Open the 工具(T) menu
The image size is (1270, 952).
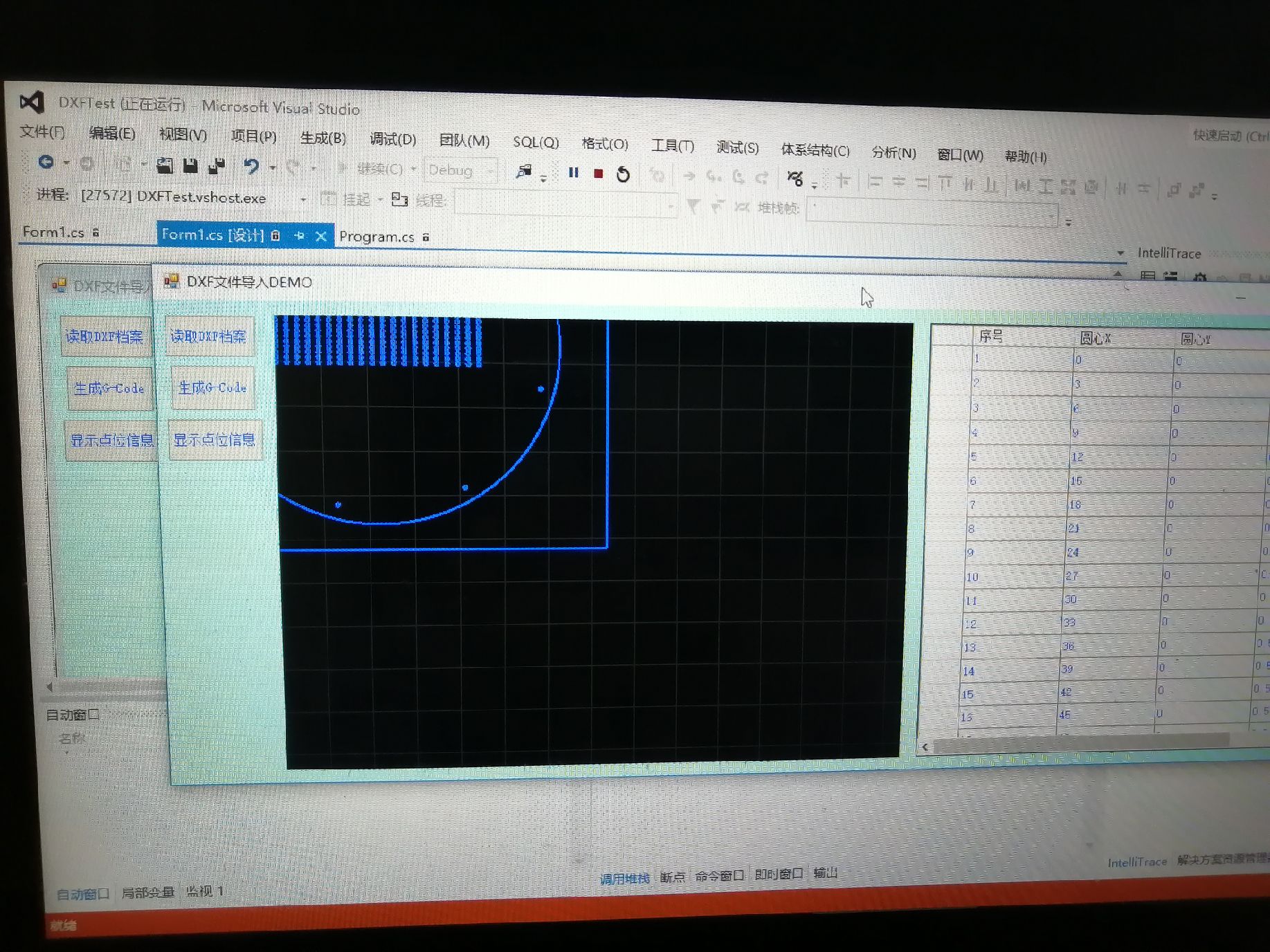point(672,145)
